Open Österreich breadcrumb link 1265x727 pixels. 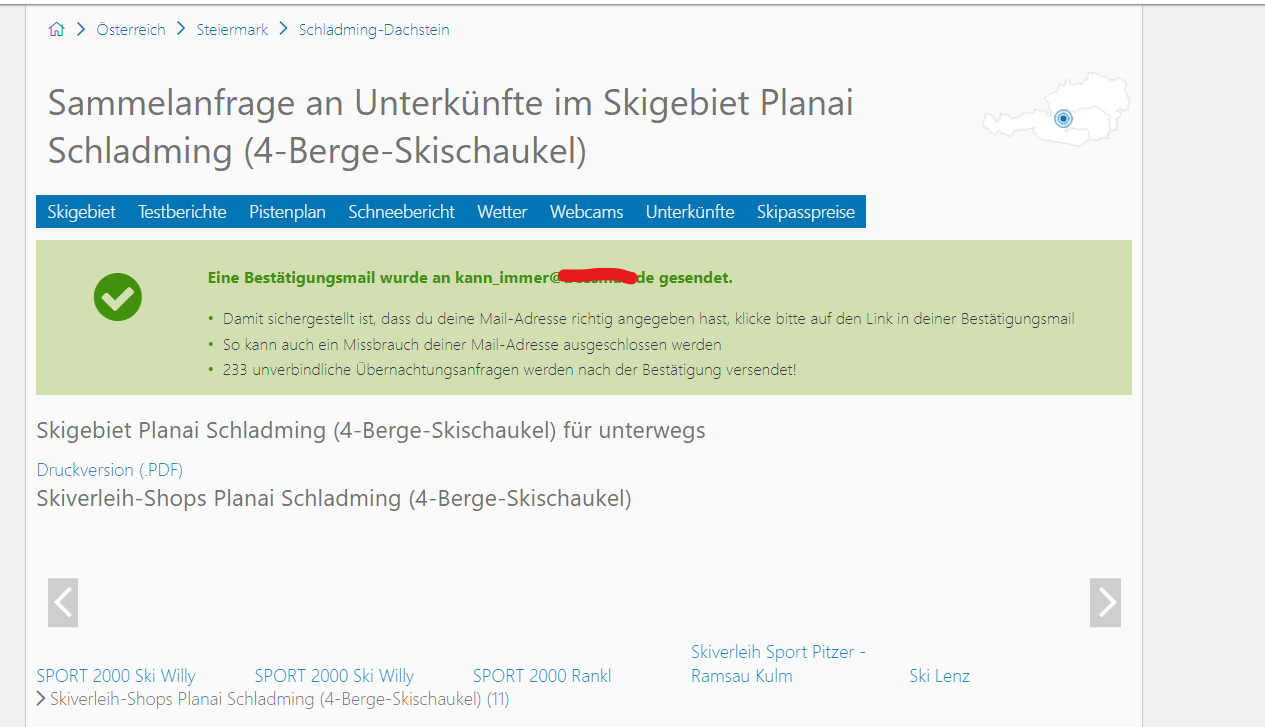[131, 30]
